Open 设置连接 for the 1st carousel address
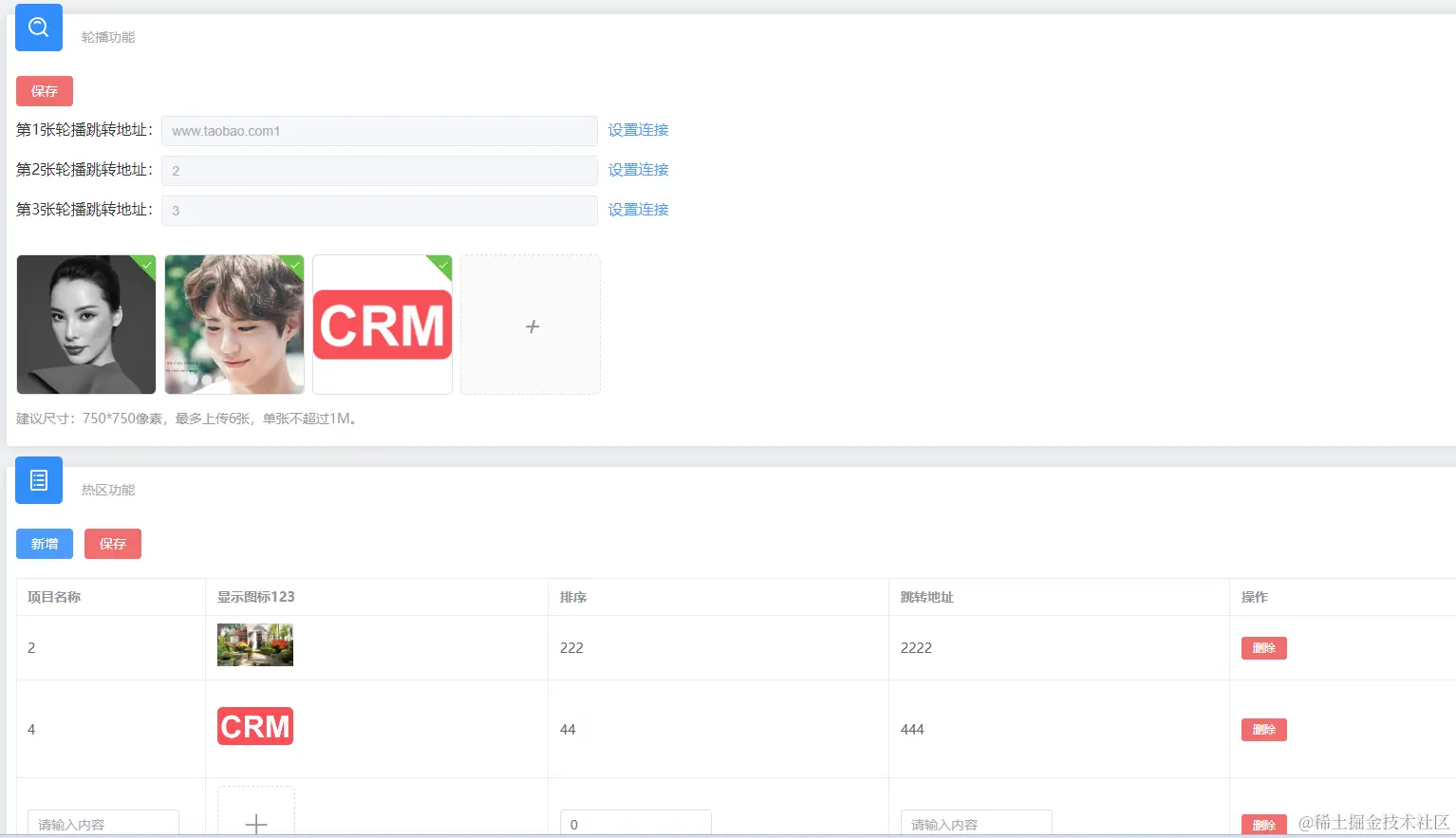This screenshot has height=838, width=1456. (x=639, y=130)
